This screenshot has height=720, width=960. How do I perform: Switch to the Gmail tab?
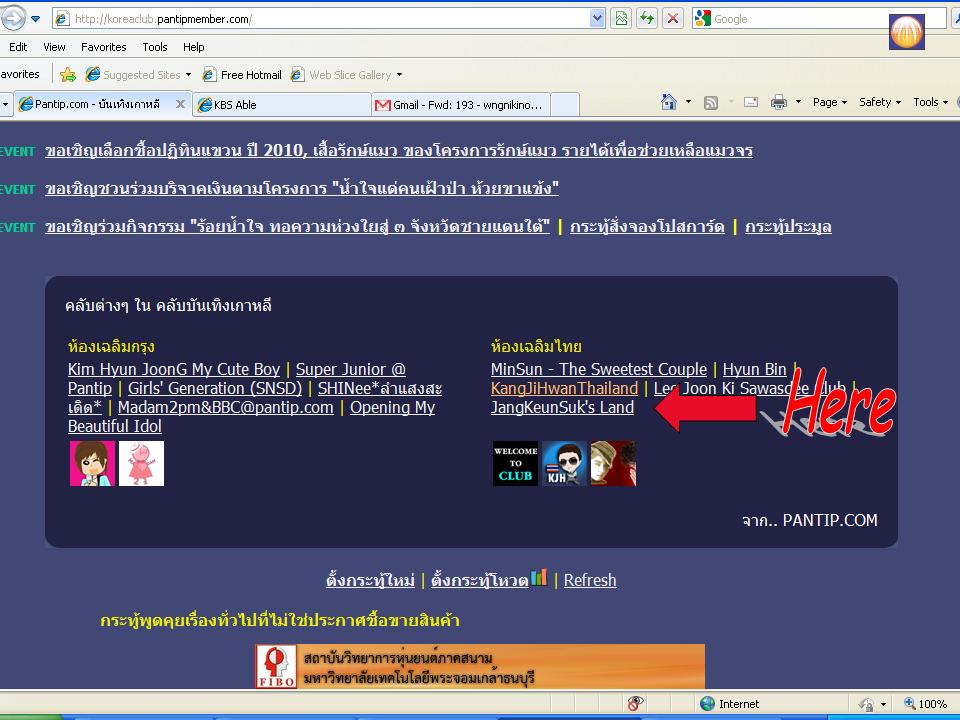click(x=460, y=105)
